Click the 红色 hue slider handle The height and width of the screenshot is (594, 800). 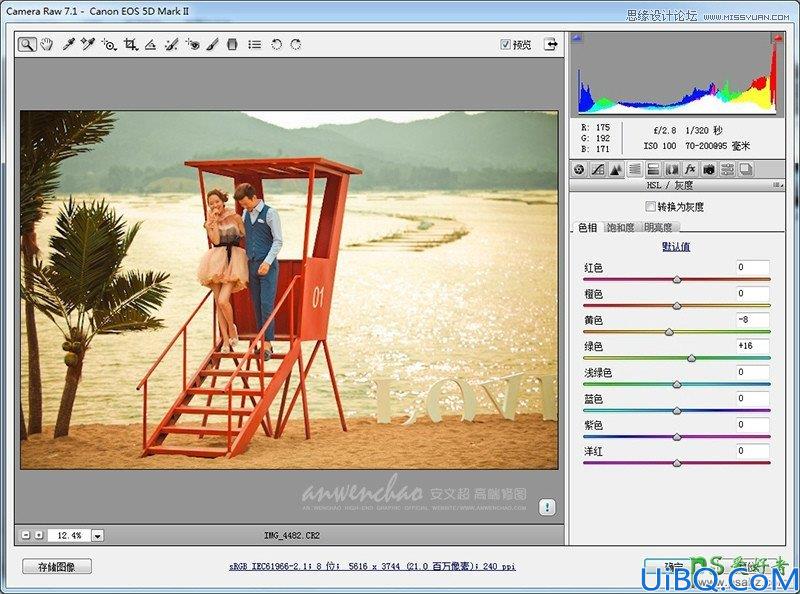(x=677, y=279)
